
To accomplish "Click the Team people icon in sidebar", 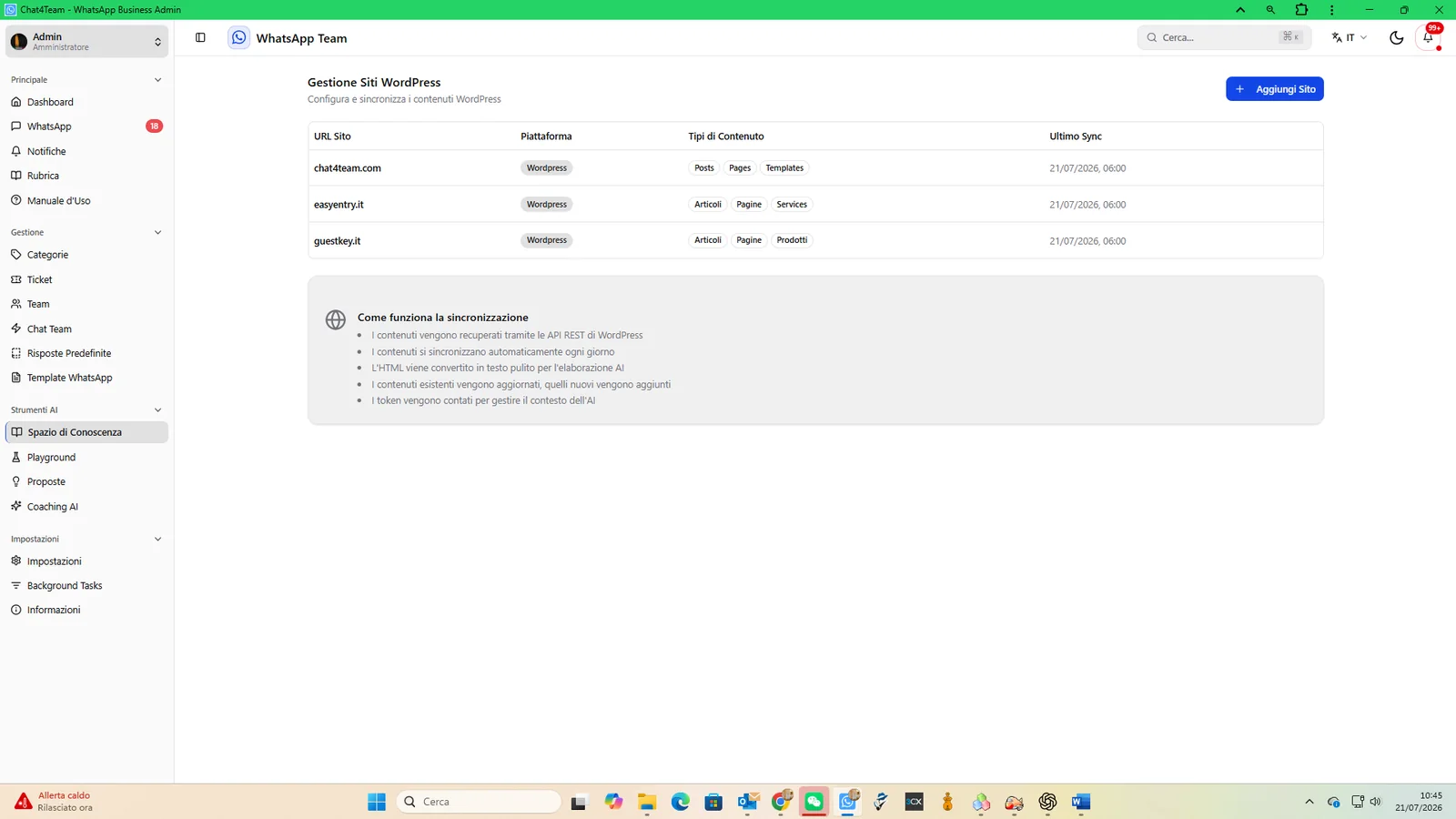I will coord(16,304).
